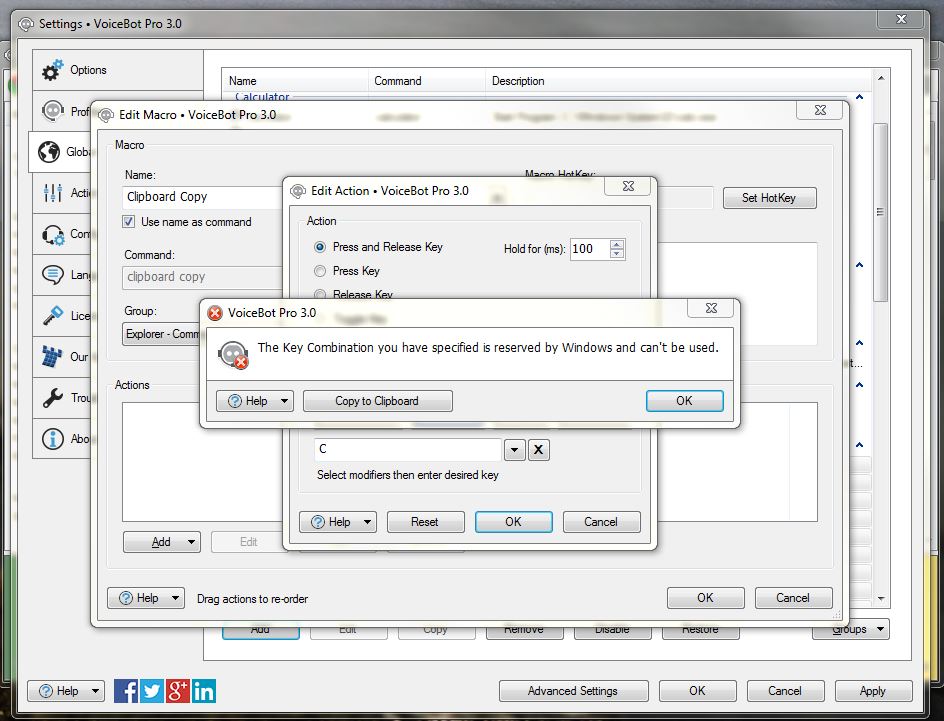Expand the key selection dropdown arrow

coord(514,450)
